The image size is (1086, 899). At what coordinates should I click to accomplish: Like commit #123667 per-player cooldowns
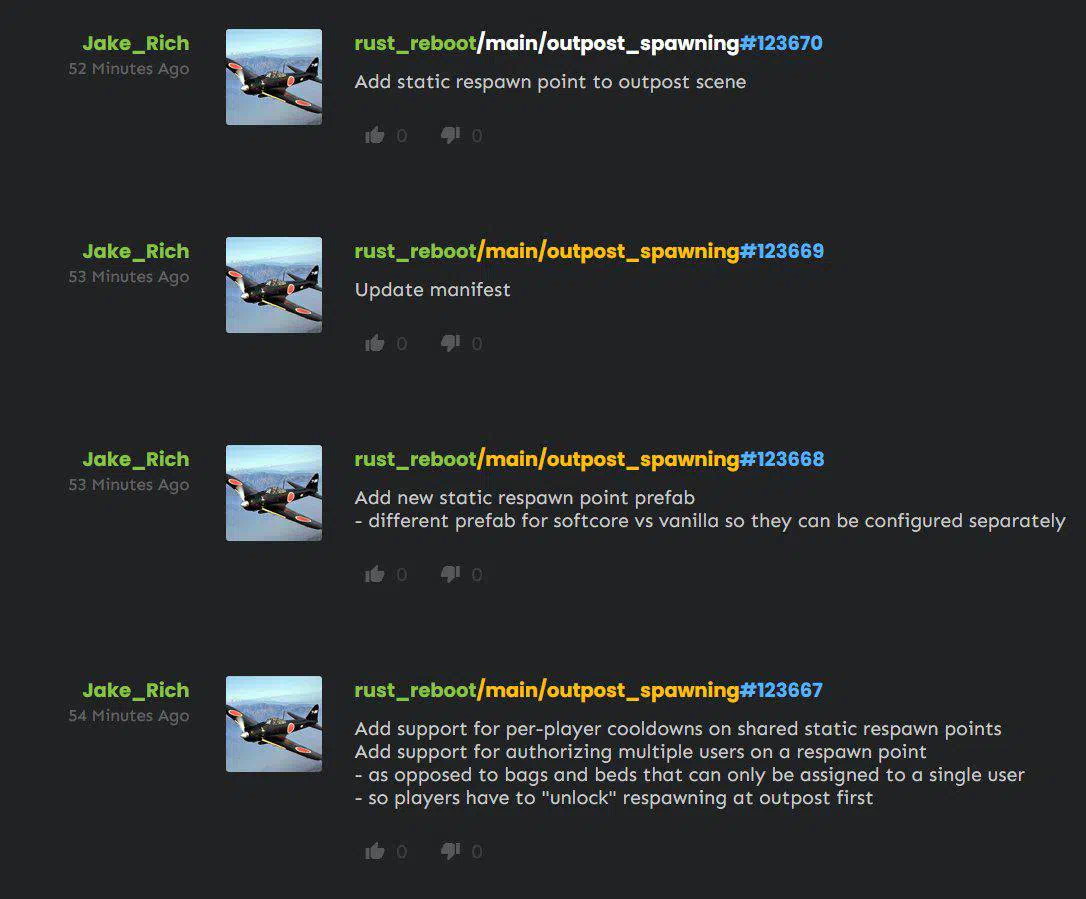[x=375, y=851]
